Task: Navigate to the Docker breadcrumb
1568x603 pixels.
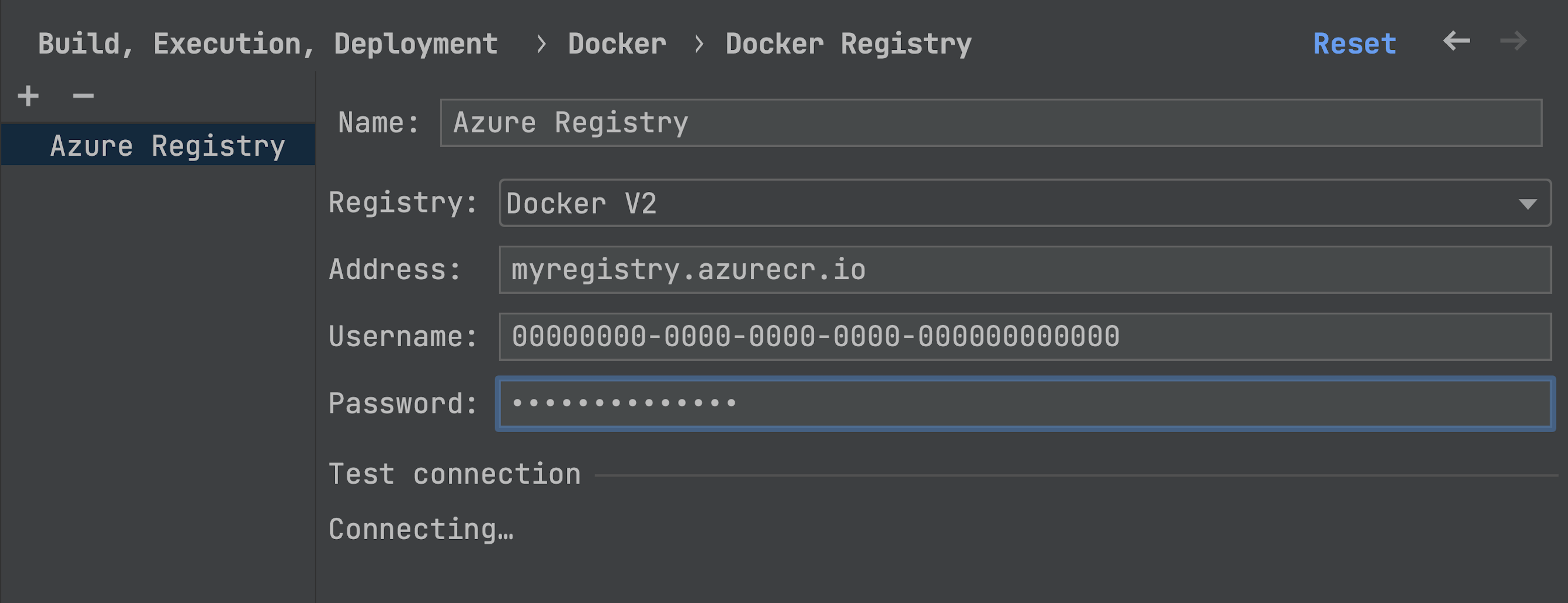Action: point(617,44)
